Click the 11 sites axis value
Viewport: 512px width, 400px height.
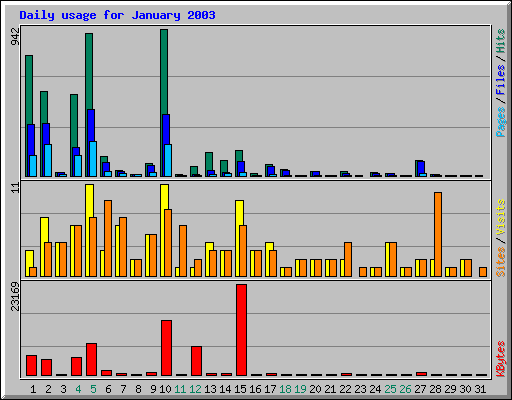15,188
